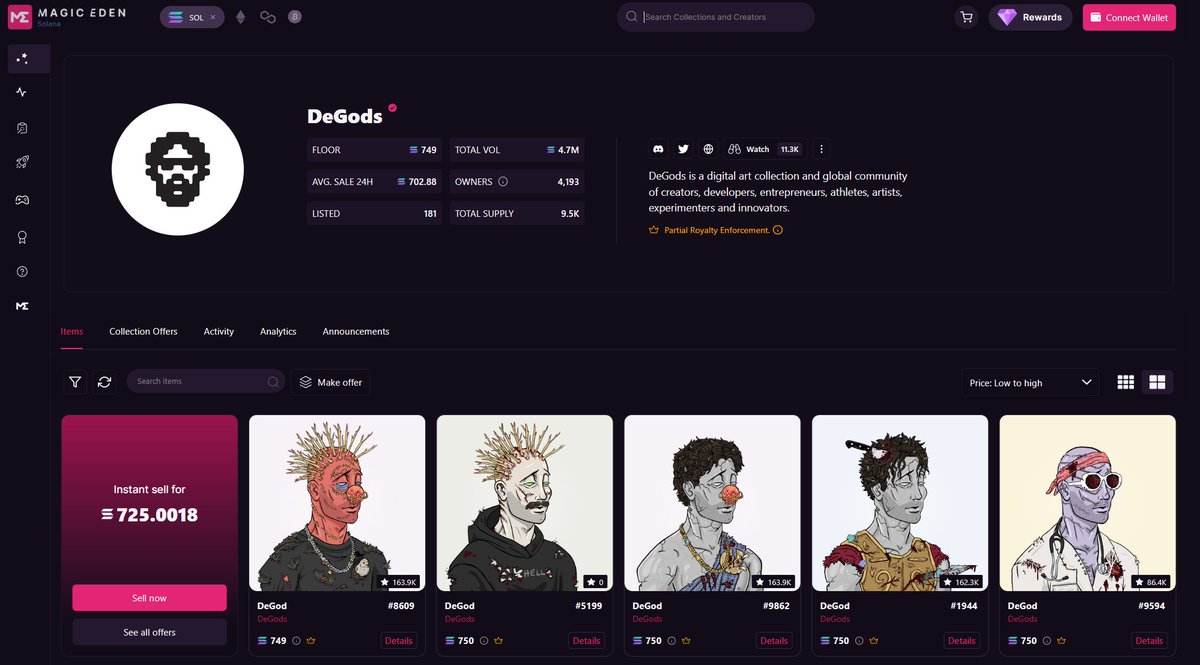Switch to small grid view
This screenshot has width=1200, height=665.
1125,382
